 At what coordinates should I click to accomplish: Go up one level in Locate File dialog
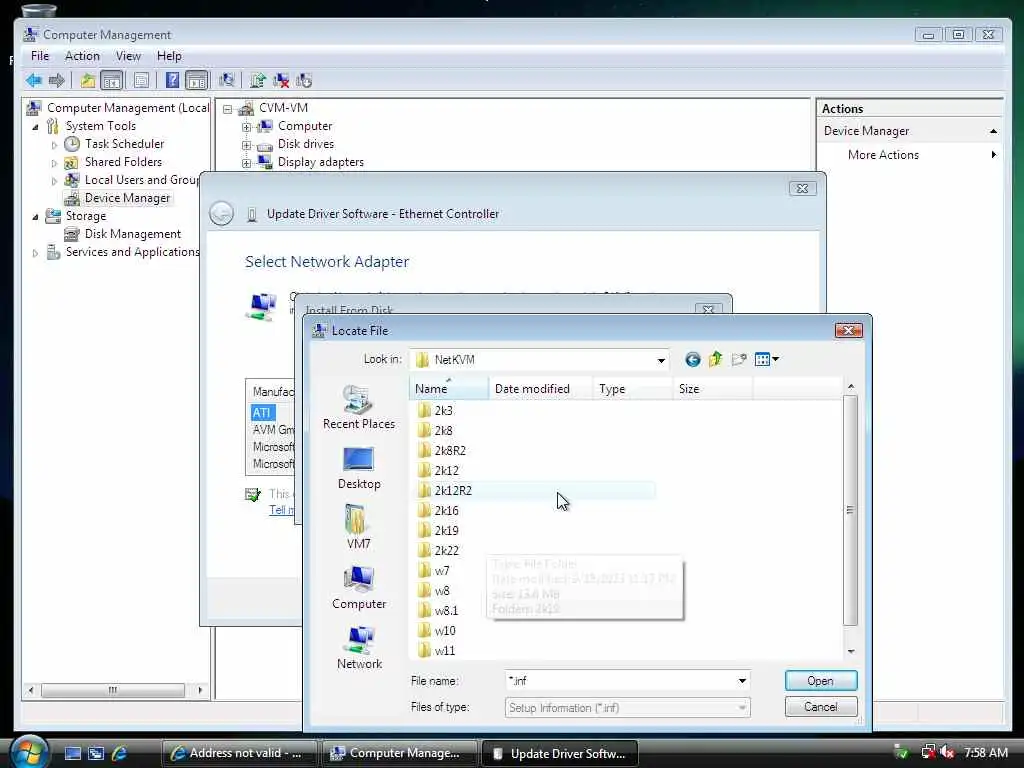715,359
